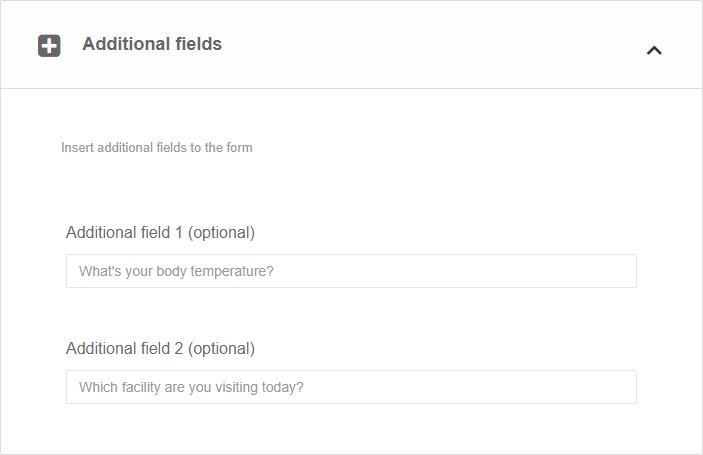
Task: Place cursor in the second optional field
Action: point(351,387)
